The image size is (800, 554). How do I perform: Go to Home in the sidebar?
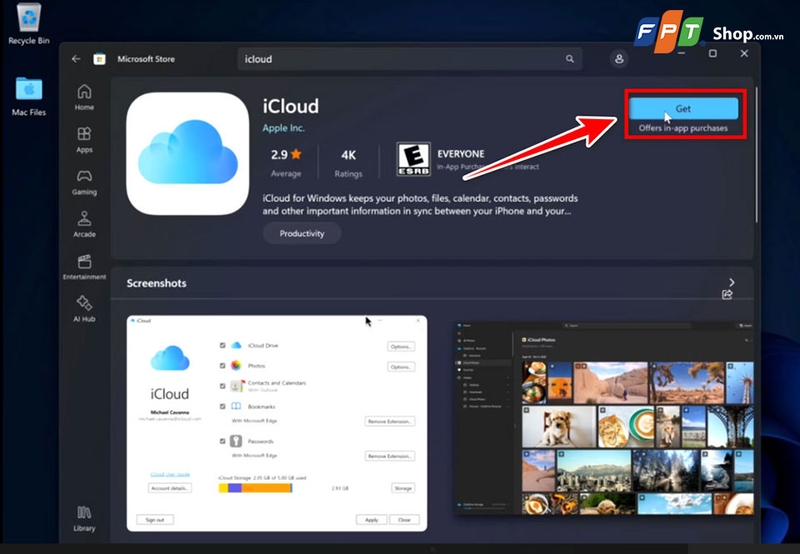click(84, 97)
